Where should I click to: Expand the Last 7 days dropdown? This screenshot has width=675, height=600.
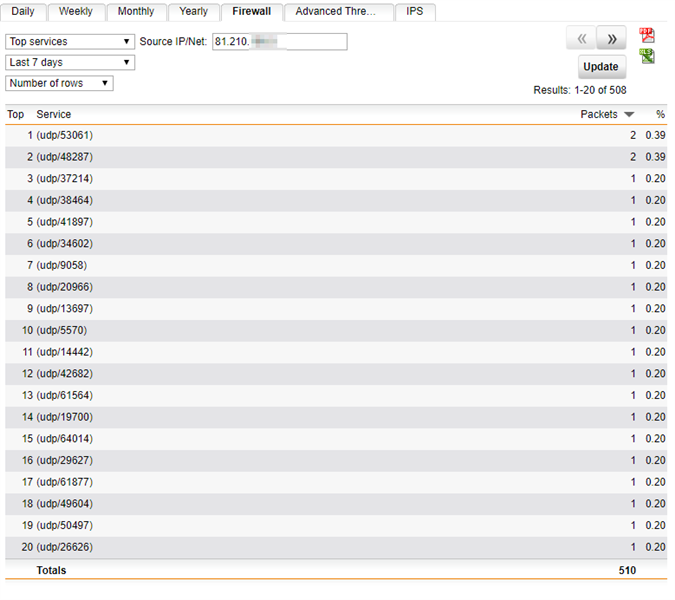(x=70, y=62)
